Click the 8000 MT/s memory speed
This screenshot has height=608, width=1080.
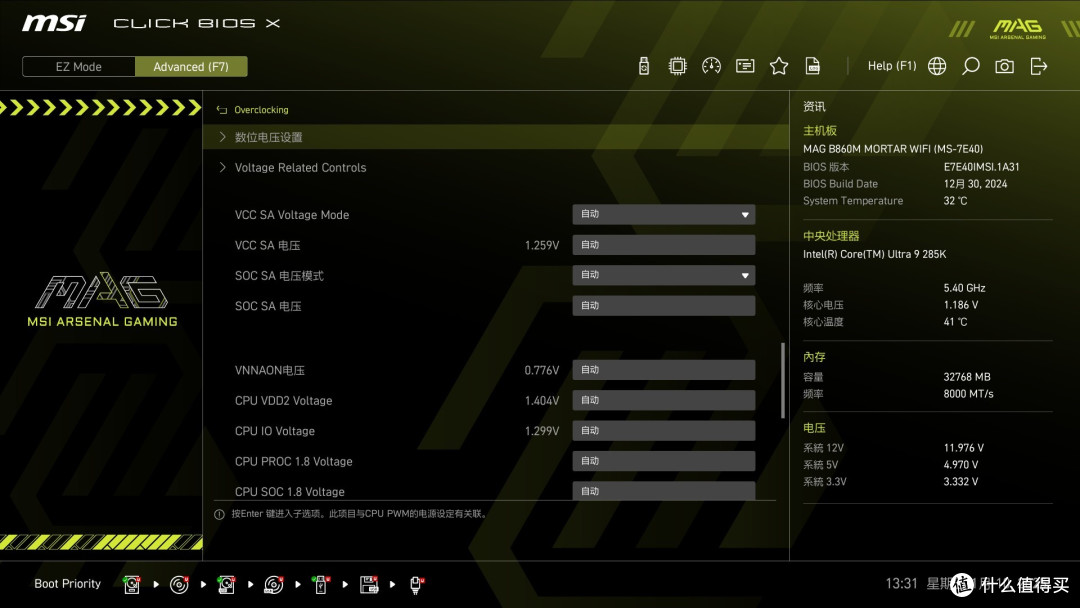[968, 394]
